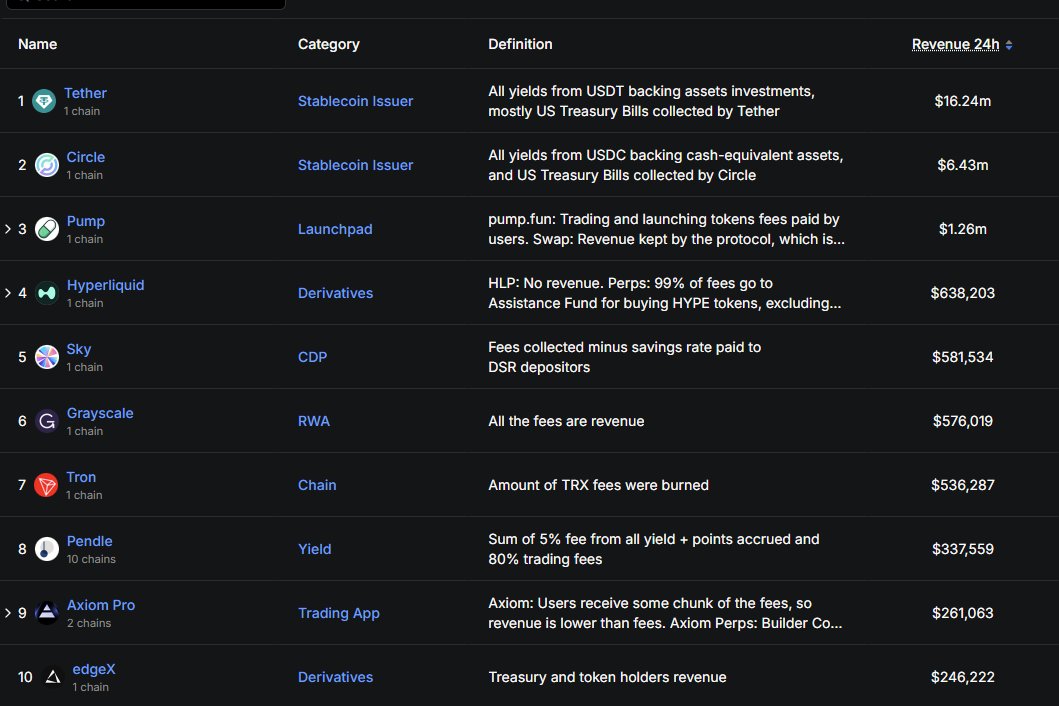Click the Definition column header
1059x706 pixels.
pyautogui.click(x=520, y=44)
